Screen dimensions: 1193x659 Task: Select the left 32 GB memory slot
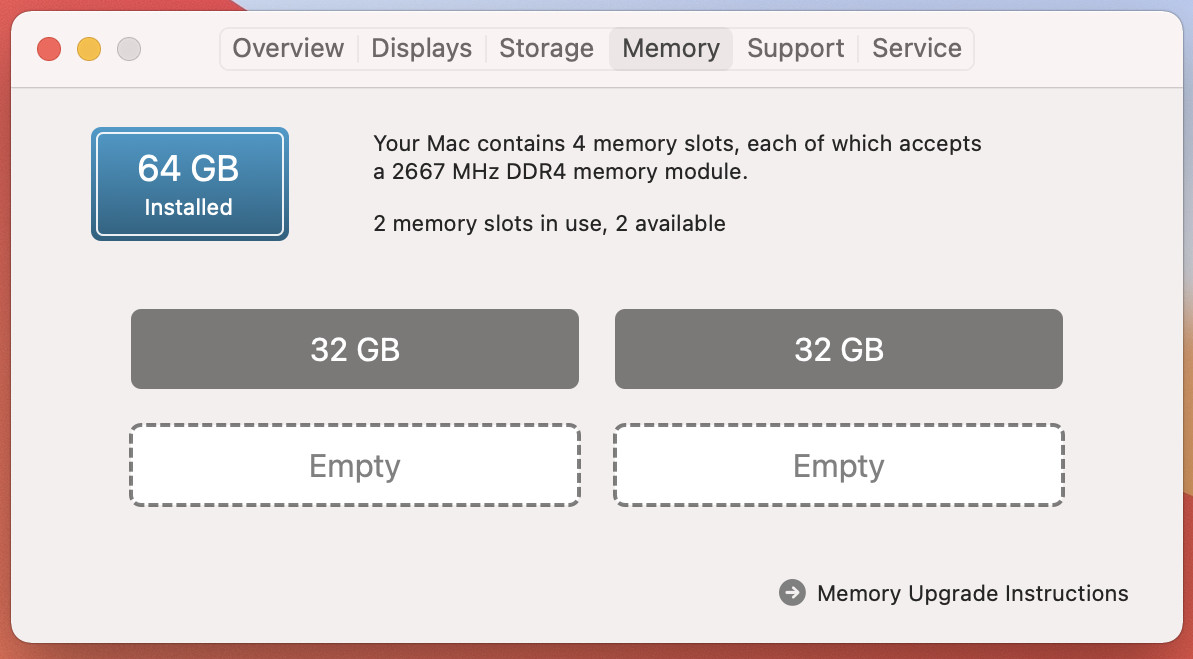[x=355, y=349]
